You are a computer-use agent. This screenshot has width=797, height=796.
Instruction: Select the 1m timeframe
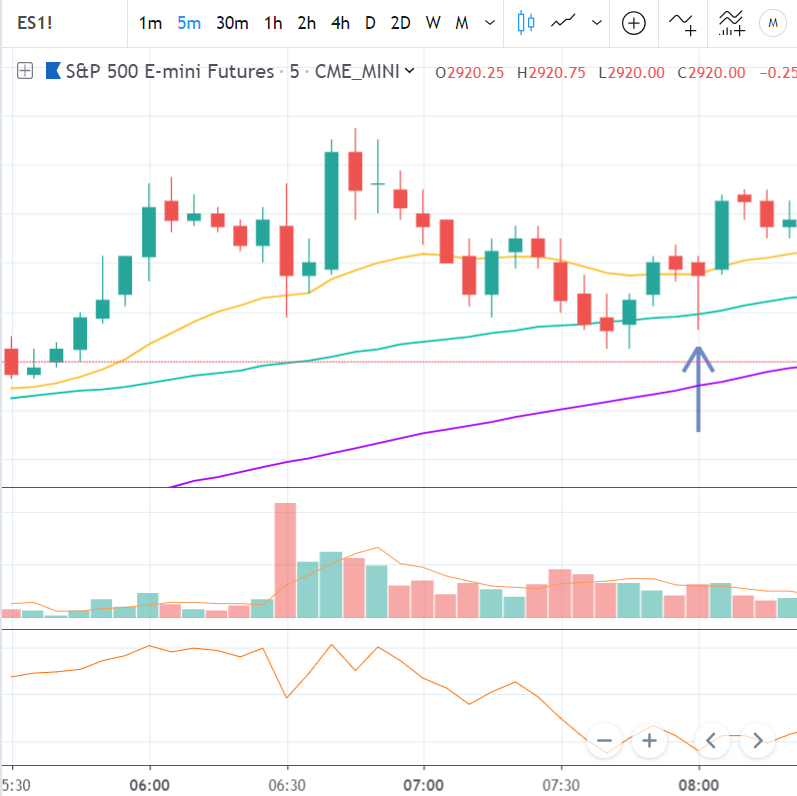(150, 23)
